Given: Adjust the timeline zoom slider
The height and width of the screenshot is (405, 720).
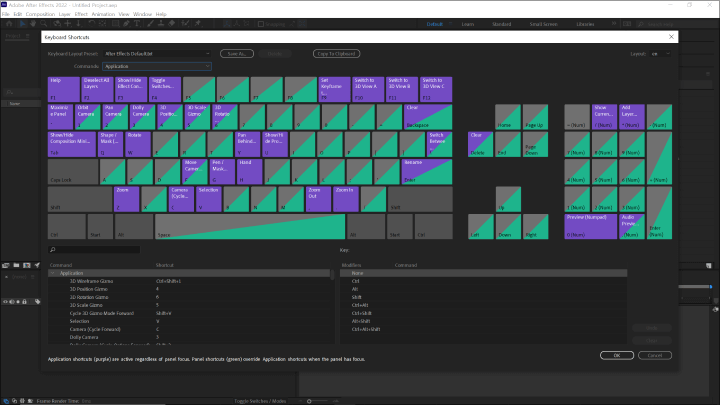Looking at the screenshot, I should 309,401.
